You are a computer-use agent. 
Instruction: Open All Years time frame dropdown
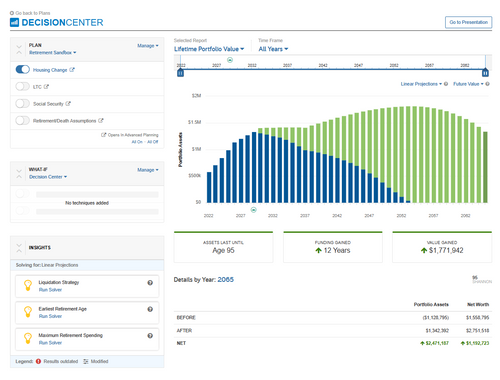pos(273,49)
